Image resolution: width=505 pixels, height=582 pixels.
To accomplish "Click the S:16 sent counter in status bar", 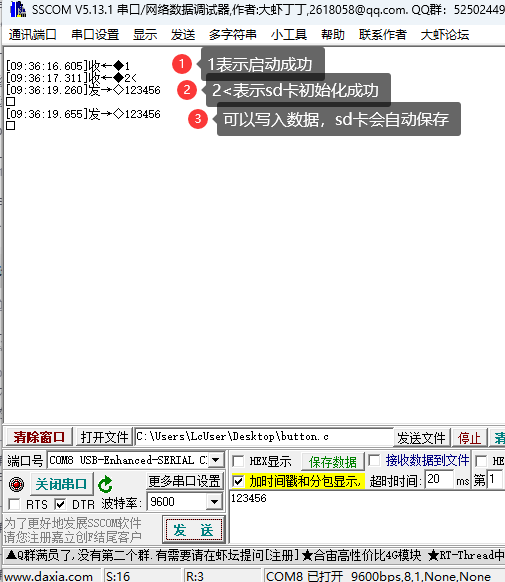I will tap(118, 576).
